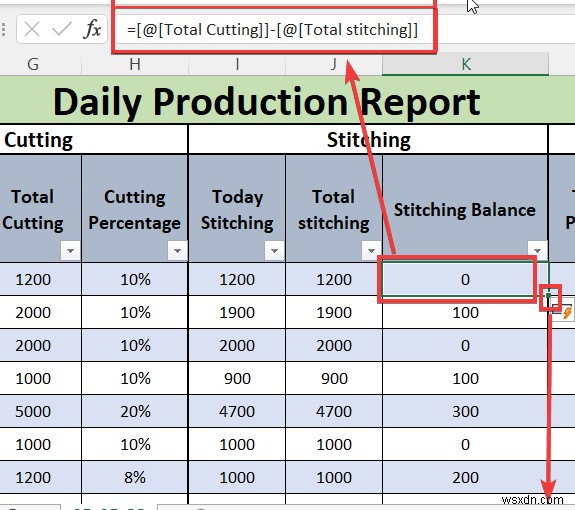This screenshot has height=510, width=575.
Task: Select column header K
Action: [465, 65]
